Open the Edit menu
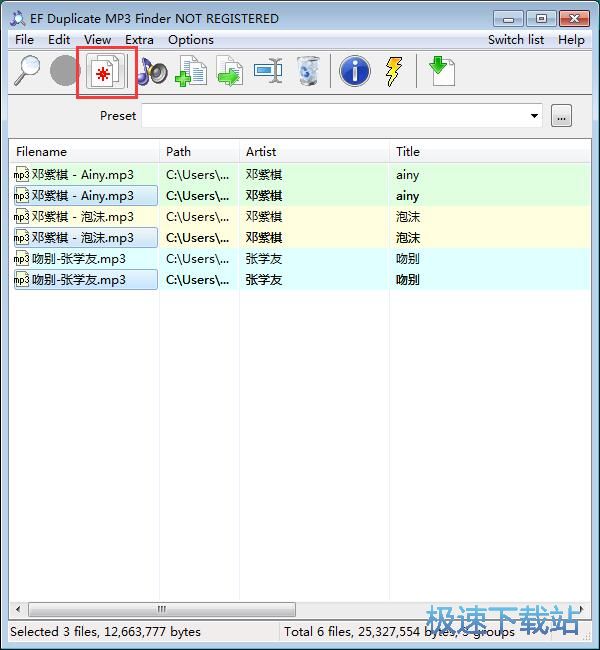600x650 pixels. [59, 40]
